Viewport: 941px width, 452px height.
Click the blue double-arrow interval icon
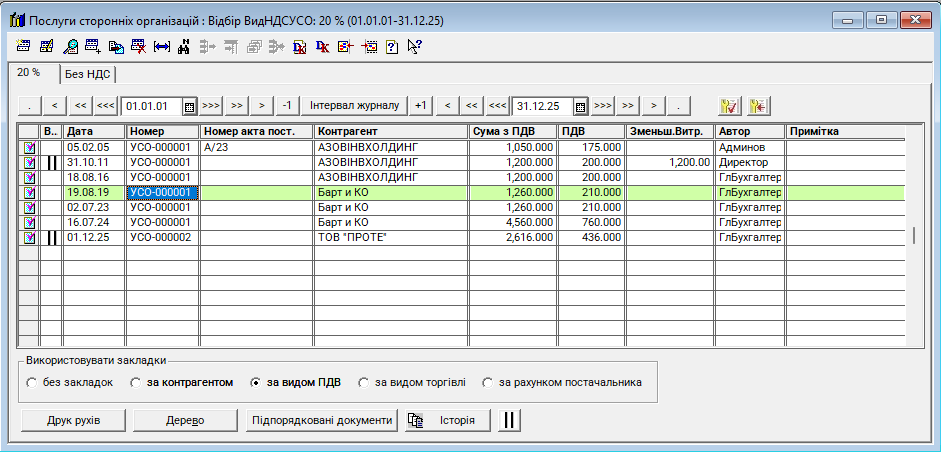[x=162, y=46]
